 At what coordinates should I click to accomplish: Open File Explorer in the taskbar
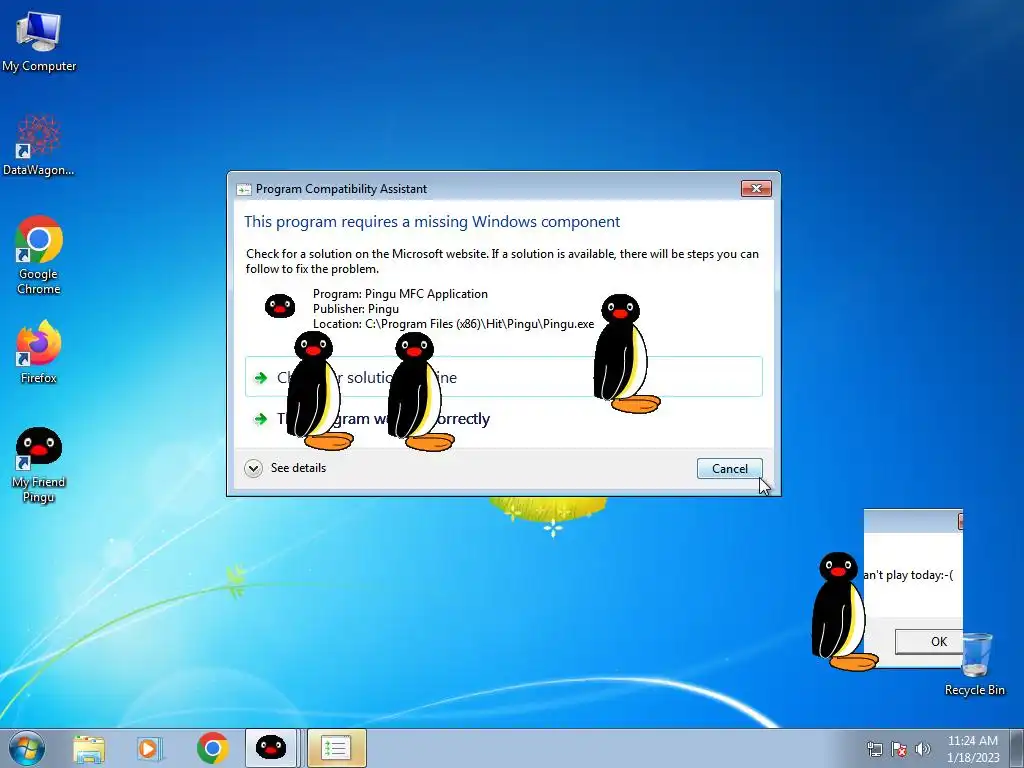[x=89, y=748]
